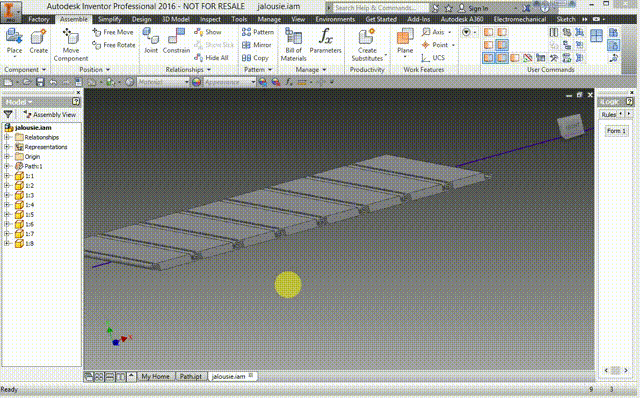Expand the Relationships folder node
This screenshot has width=640, height=398.
click(7, 137)
